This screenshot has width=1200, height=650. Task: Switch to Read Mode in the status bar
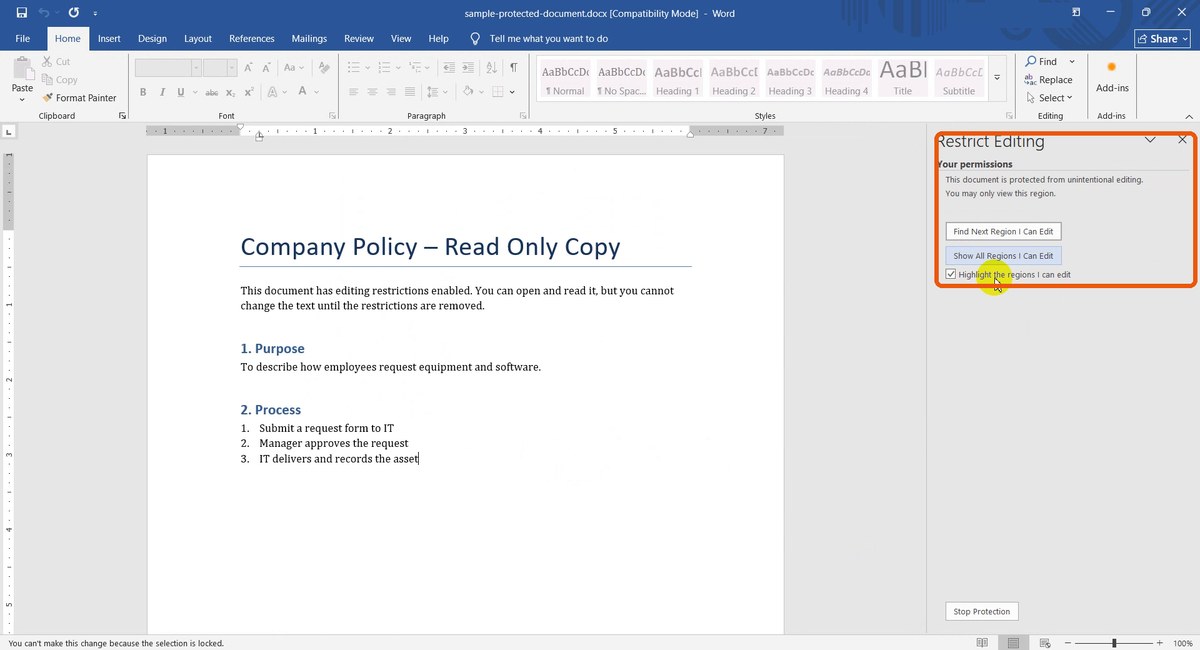click(x=983, y=643)
